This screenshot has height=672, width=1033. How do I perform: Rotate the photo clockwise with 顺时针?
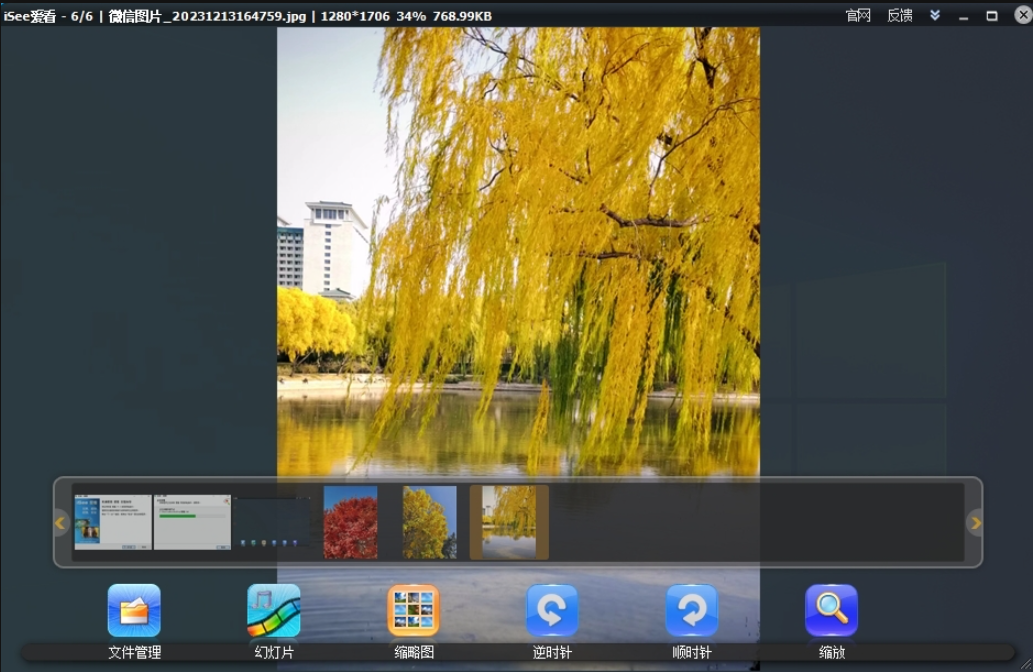[692, 610]
